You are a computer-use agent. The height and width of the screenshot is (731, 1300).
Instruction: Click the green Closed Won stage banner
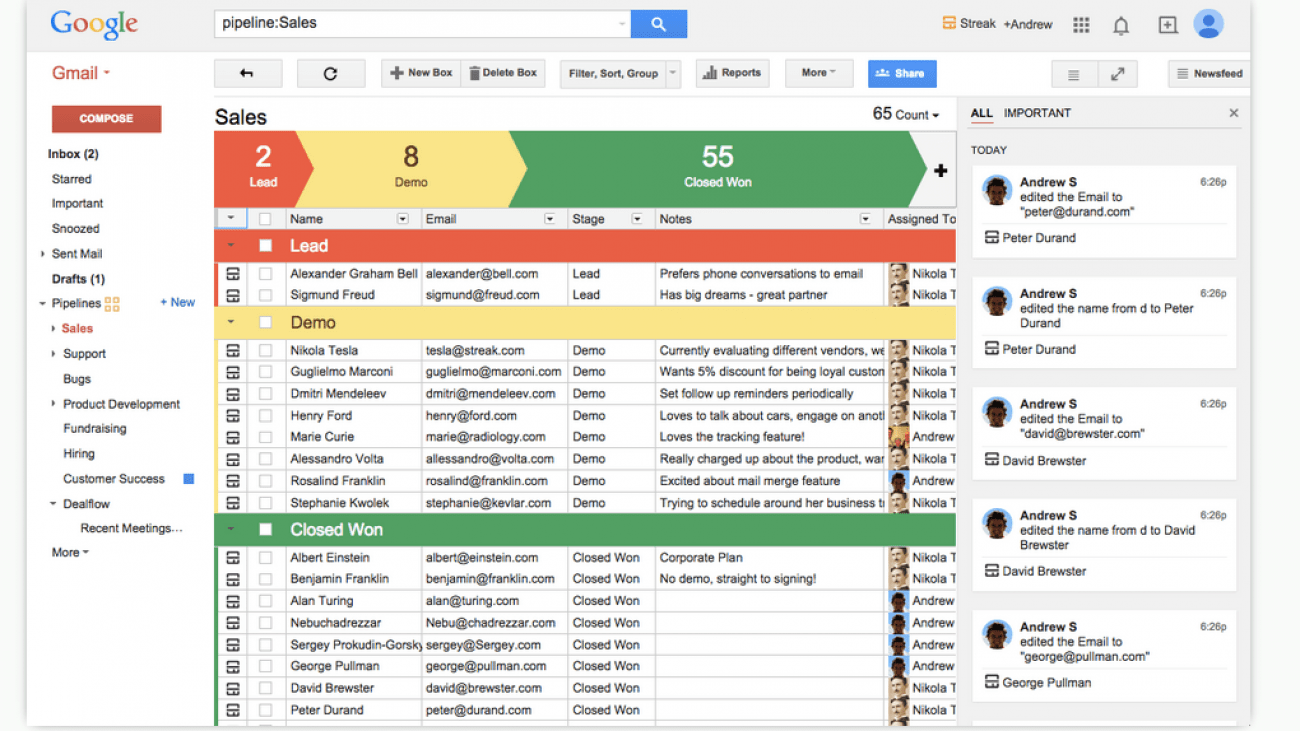[x=717, y=168]
